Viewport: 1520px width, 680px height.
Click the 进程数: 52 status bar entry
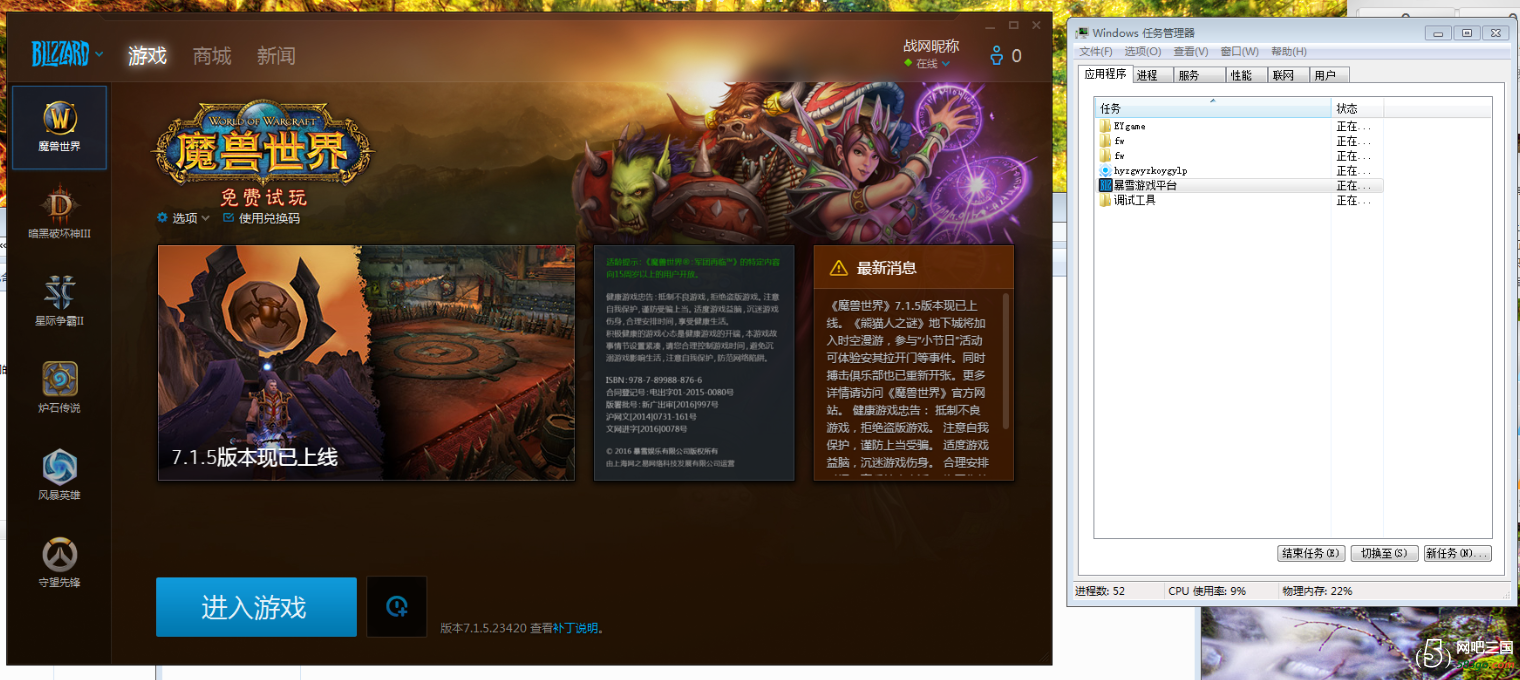click(x=1100, y=591)
